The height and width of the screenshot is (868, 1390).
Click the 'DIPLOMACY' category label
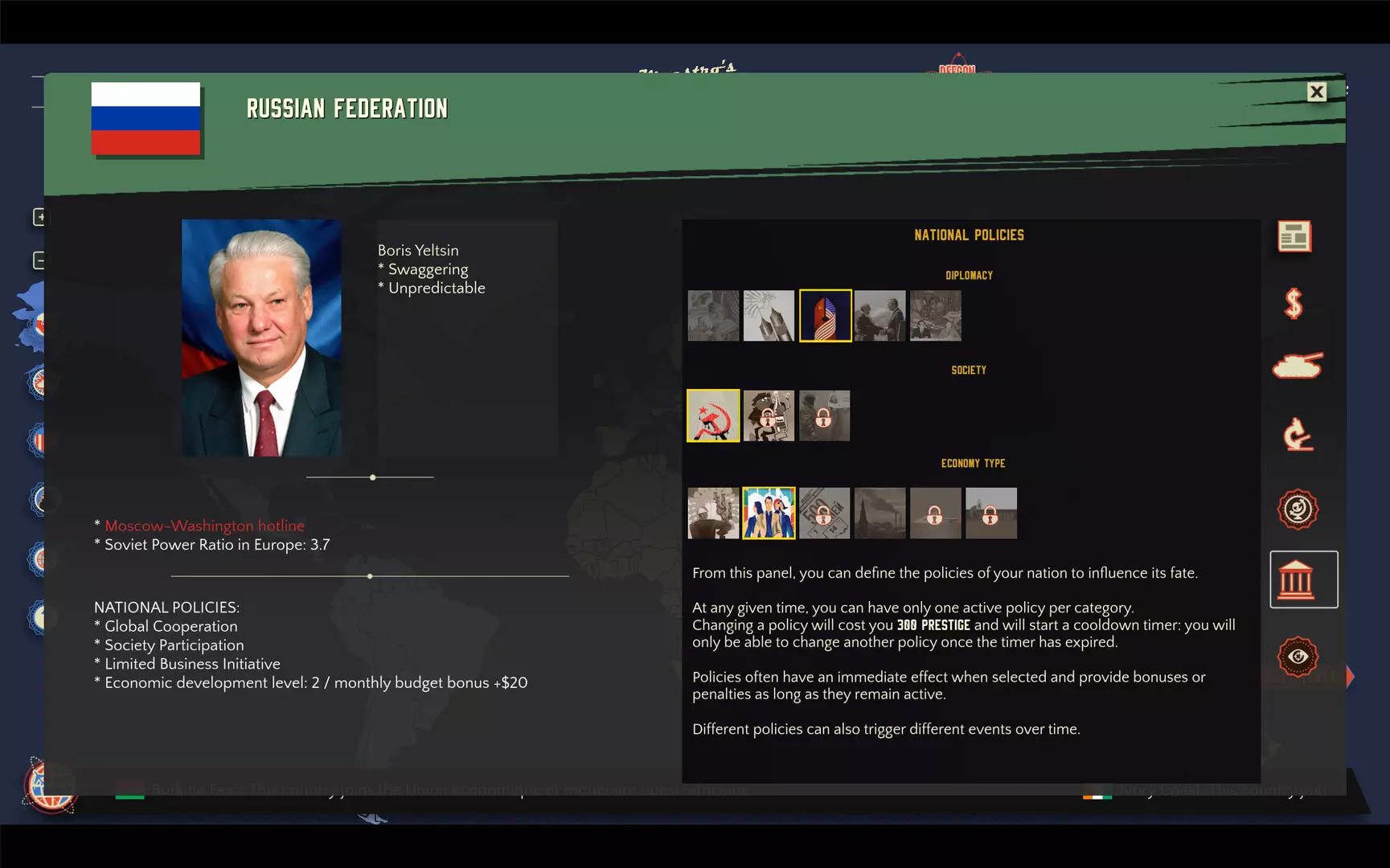[969, 276]
